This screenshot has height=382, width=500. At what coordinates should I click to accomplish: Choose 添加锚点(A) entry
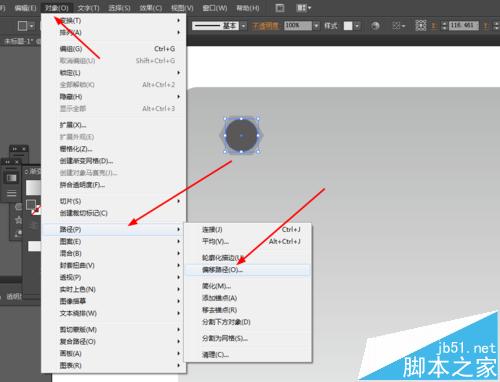point(248,298)
